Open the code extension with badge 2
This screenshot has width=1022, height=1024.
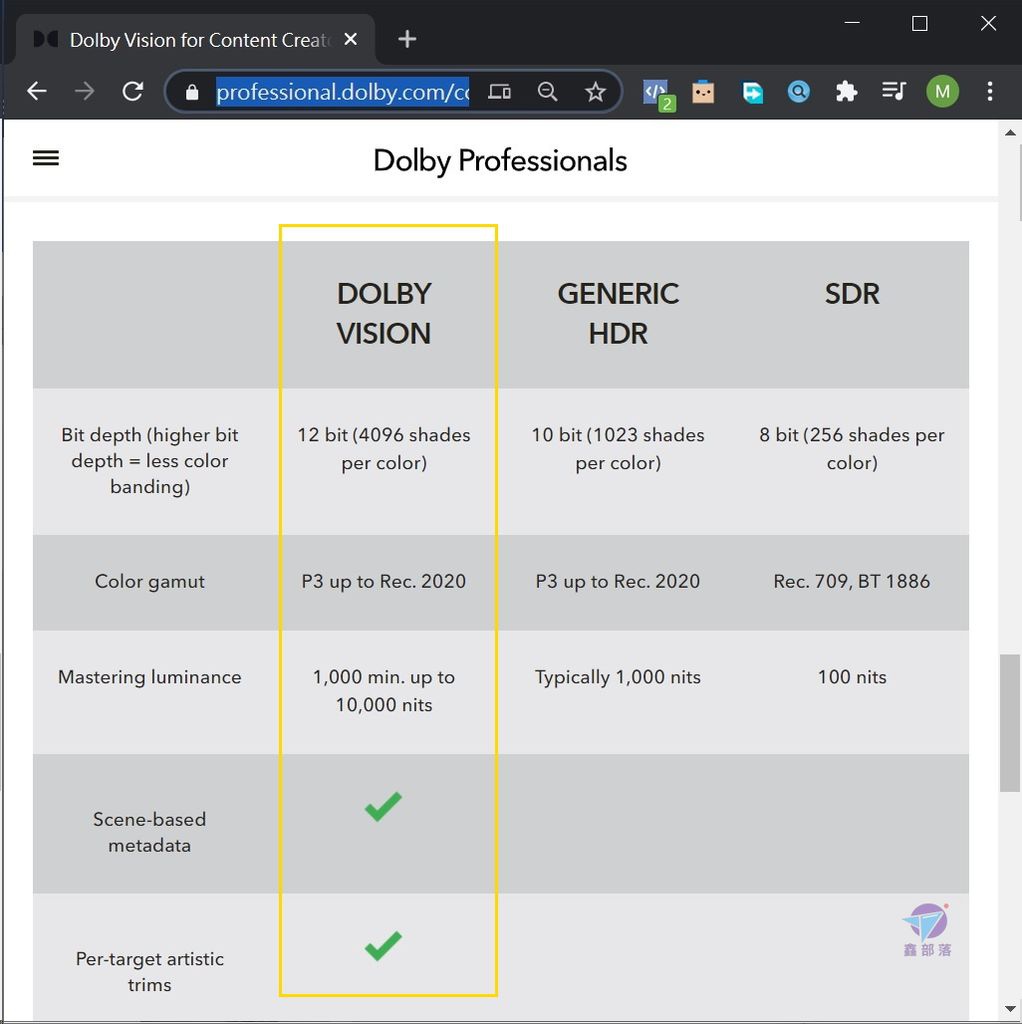point(657,93)
